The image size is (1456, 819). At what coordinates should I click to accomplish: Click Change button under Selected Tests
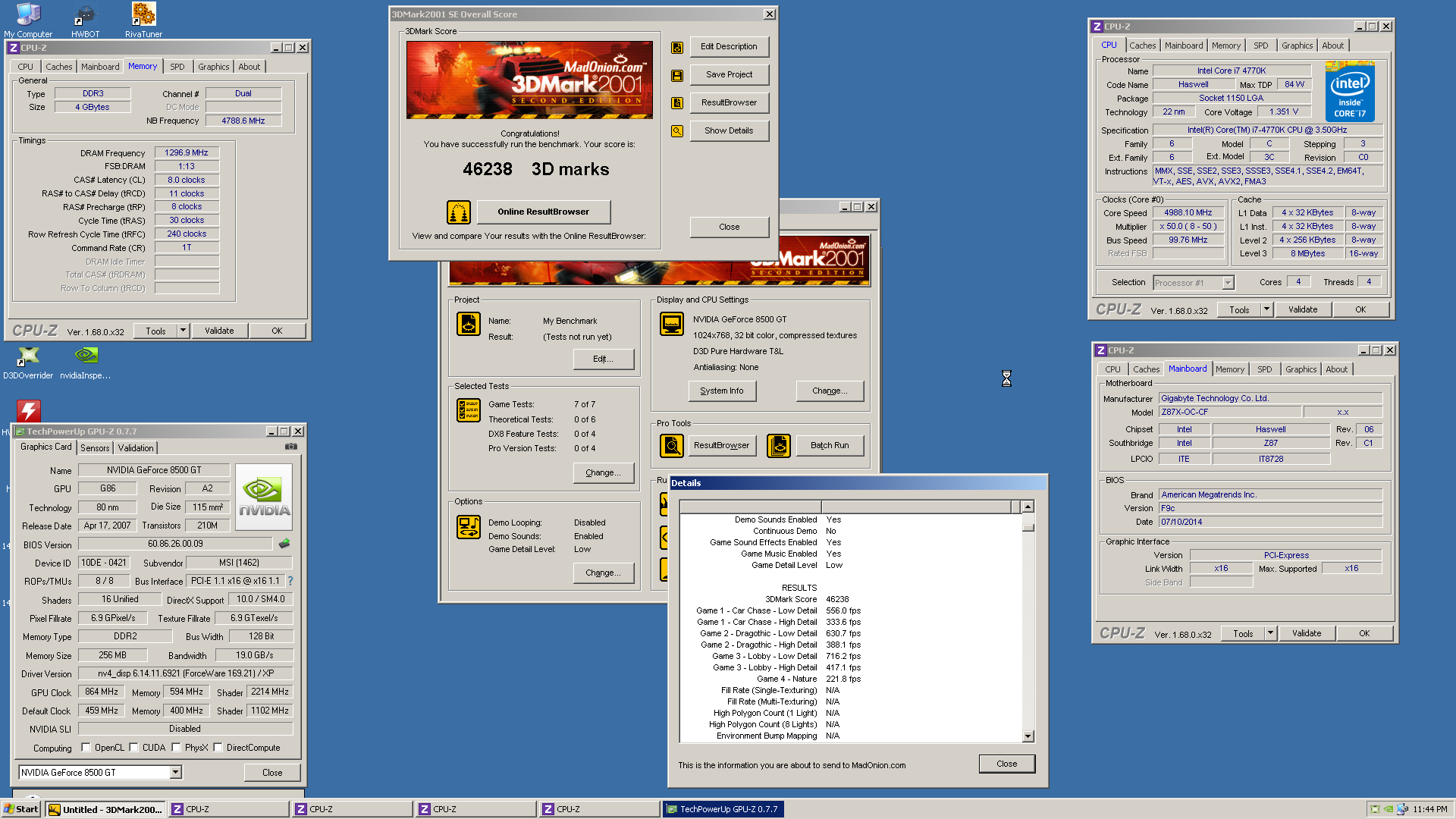(603, 472)
